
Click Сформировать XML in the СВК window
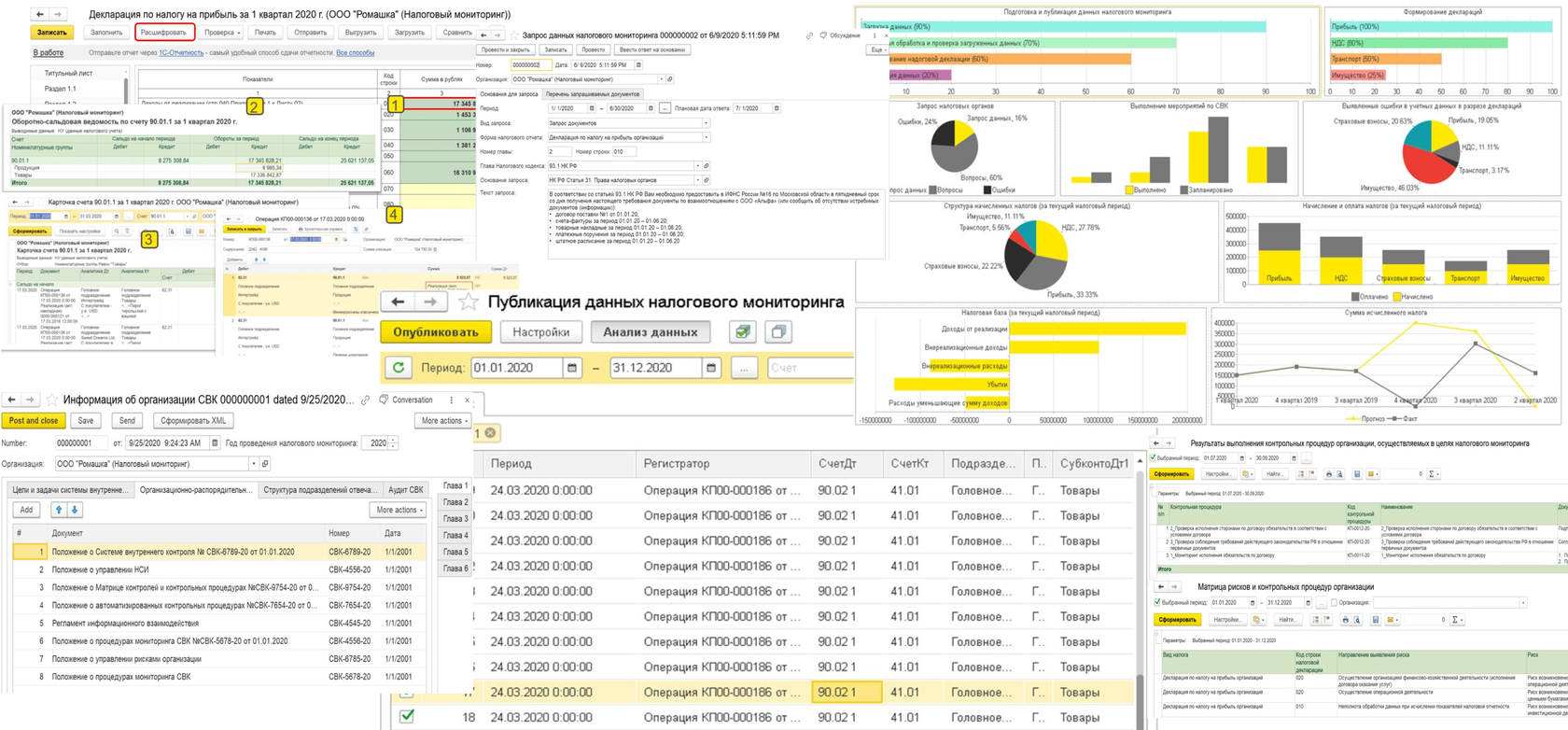(193, 421)
